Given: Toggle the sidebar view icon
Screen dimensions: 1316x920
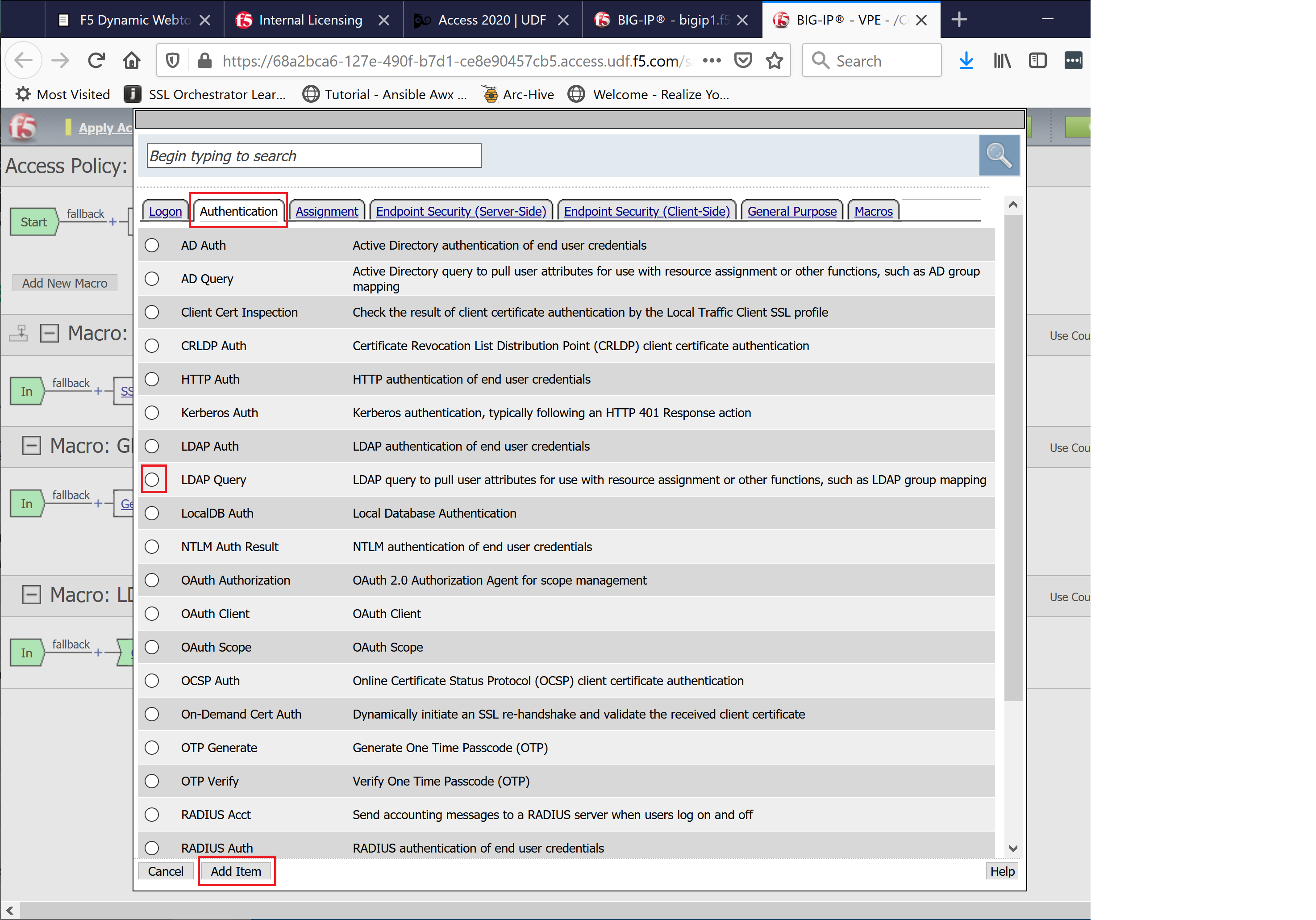Looking at the screenshot, I should [1037, 60].
